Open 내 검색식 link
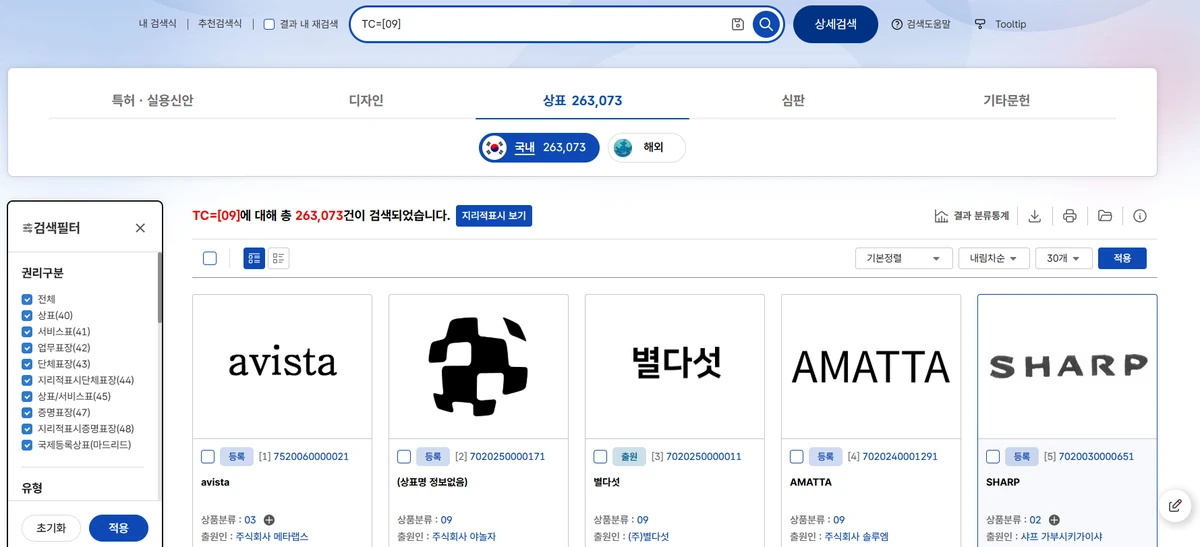This screenshot has width=1200, height=547. tap(158, 24)
